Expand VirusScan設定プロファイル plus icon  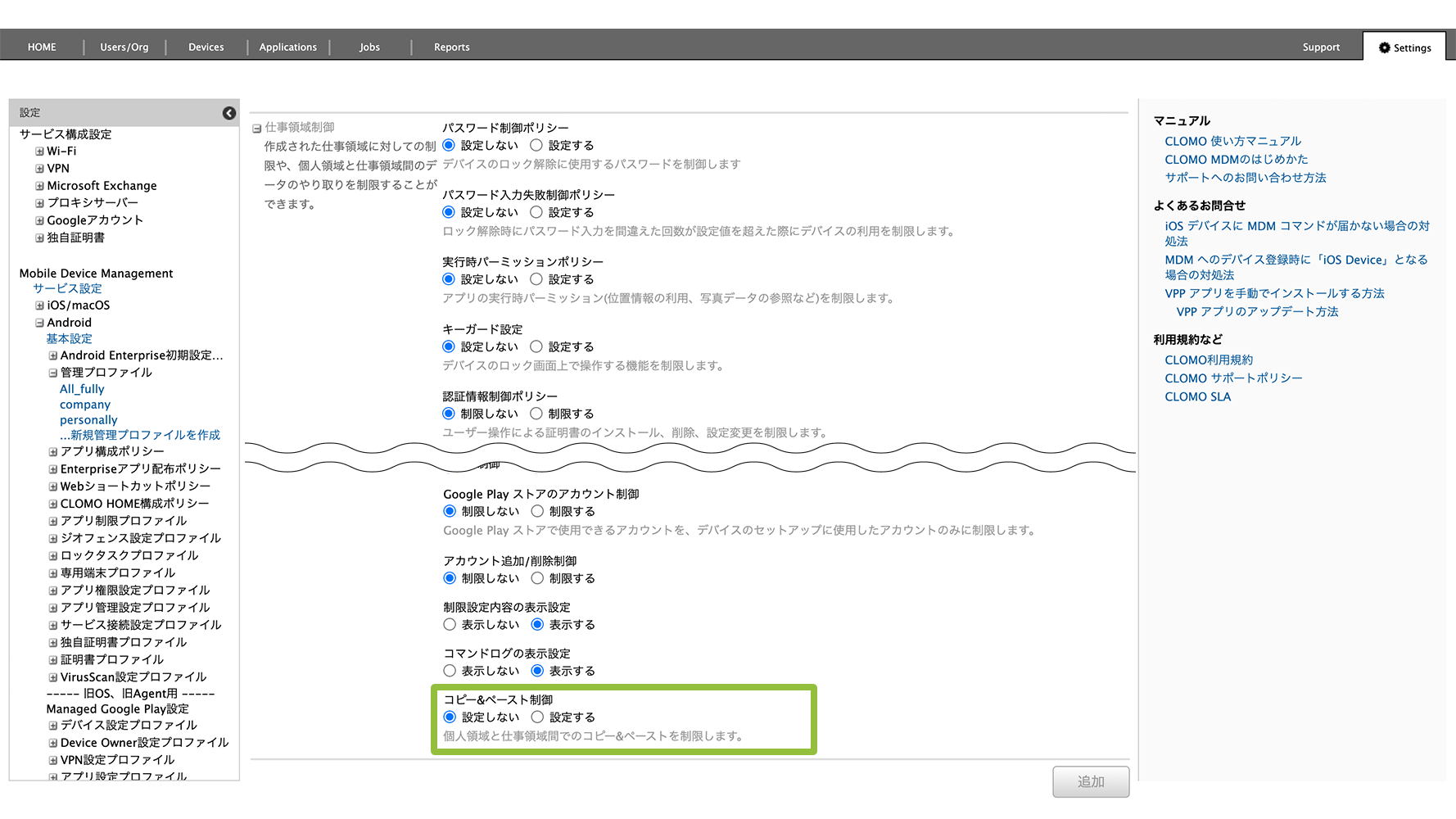(53, 677)
